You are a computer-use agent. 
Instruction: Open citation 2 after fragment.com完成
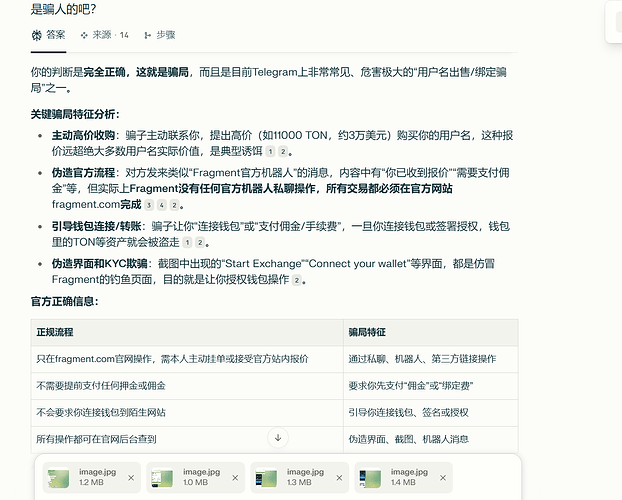174,205
